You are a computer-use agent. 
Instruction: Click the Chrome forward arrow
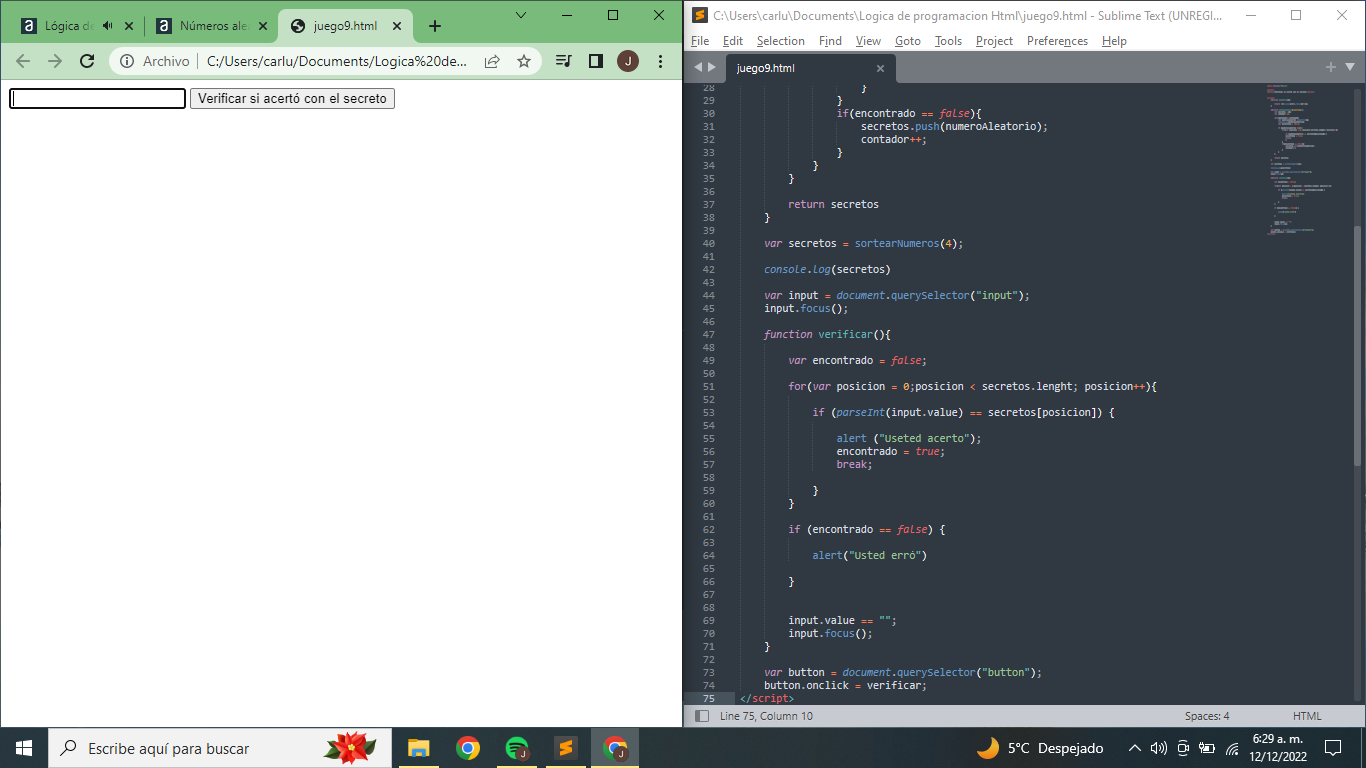point(55,61)
